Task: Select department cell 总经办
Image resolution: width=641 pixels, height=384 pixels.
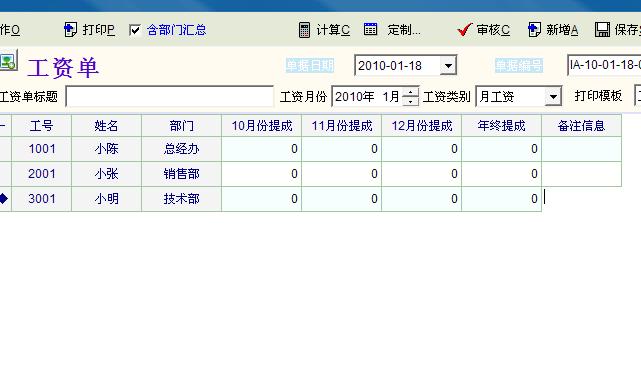Action: click(182, 149)
